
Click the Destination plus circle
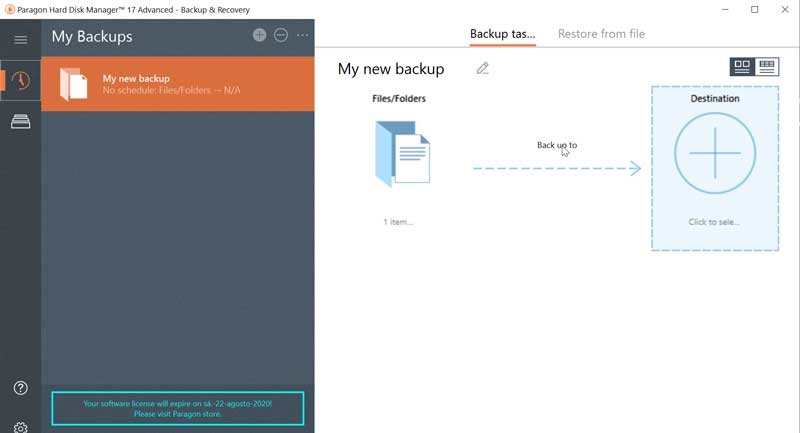pyautogui.click(x=715, y=153)
